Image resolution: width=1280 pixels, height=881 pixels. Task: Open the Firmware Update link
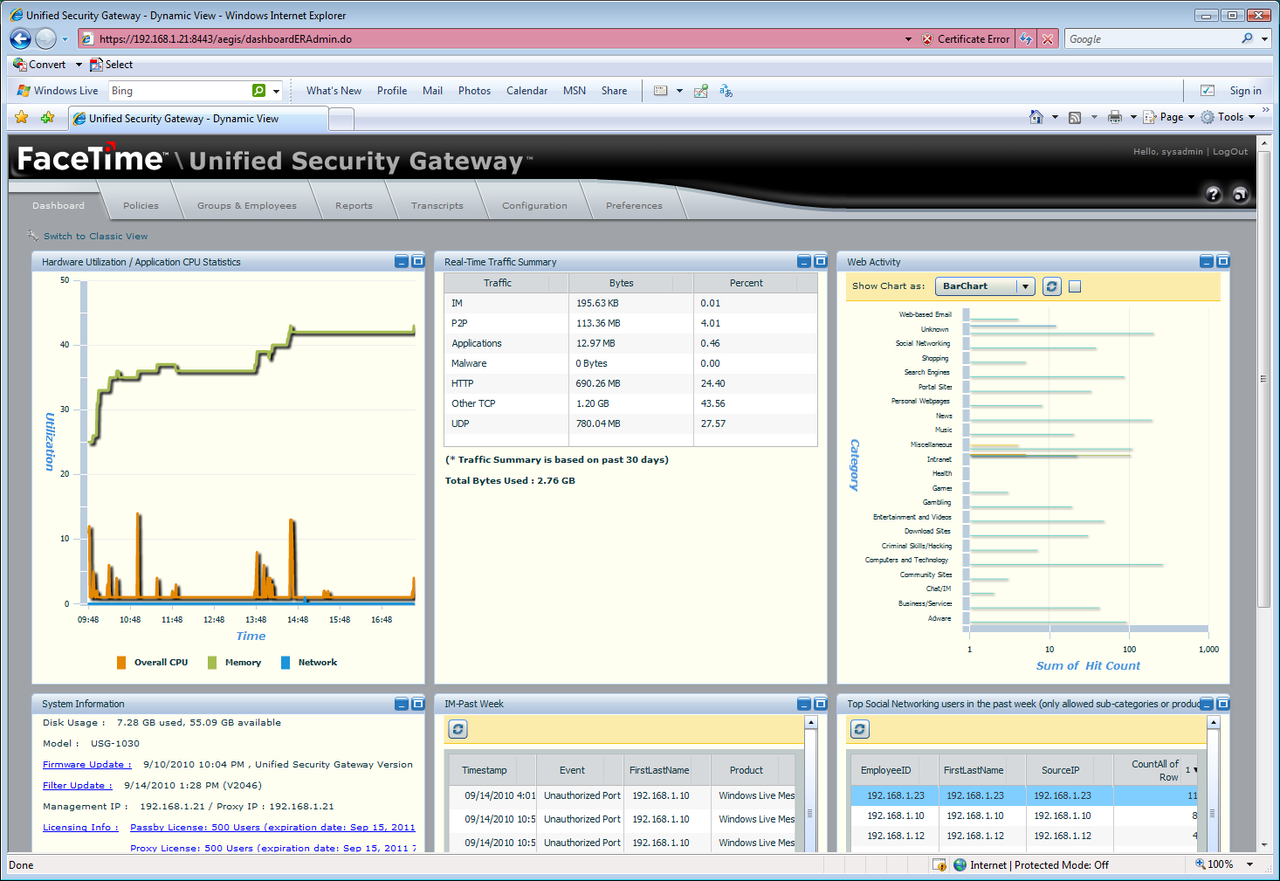coord(87,764)
